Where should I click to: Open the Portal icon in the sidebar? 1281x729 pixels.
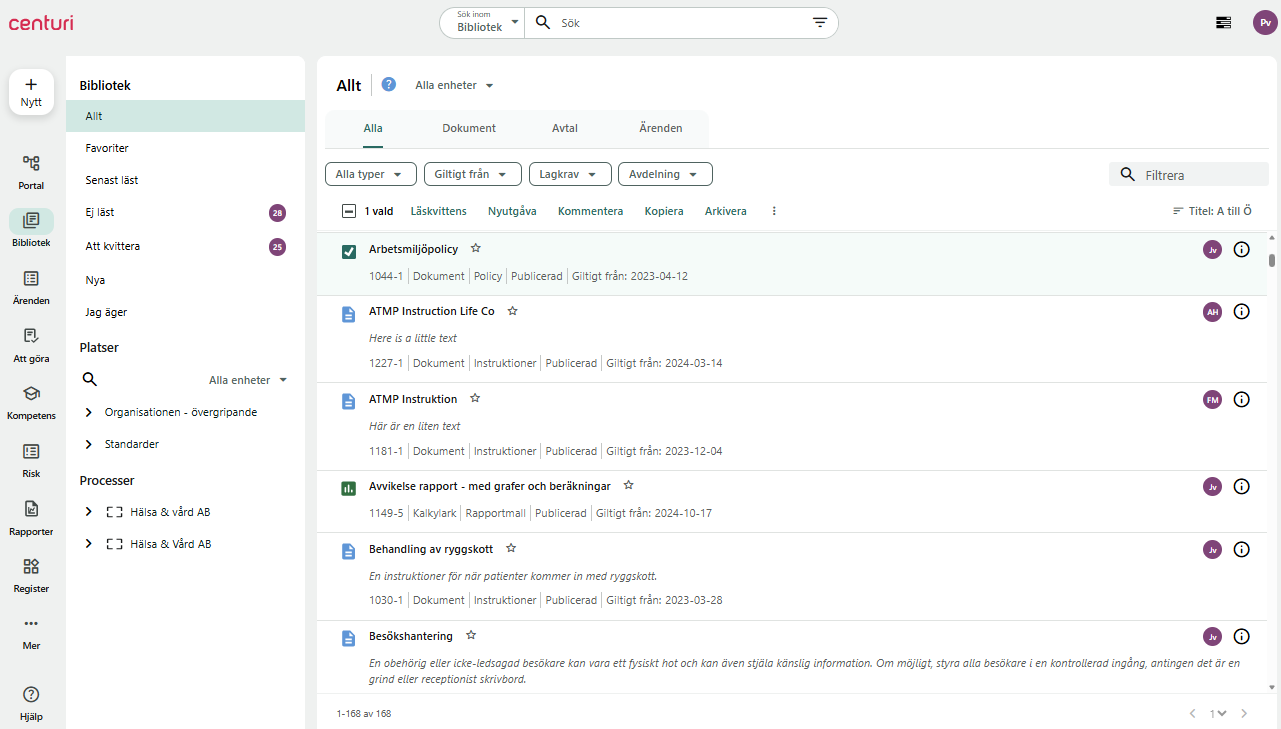click(31, 163)
